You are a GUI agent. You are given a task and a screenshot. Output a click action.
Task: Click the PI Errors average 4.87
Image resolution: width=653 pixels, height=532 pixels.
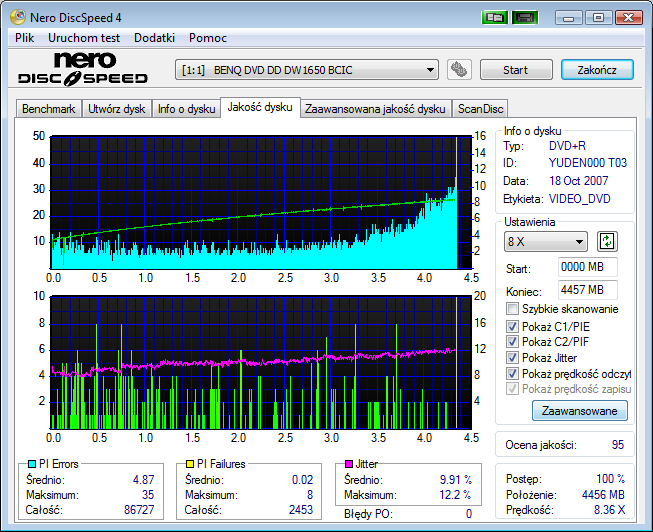point(144,480)
